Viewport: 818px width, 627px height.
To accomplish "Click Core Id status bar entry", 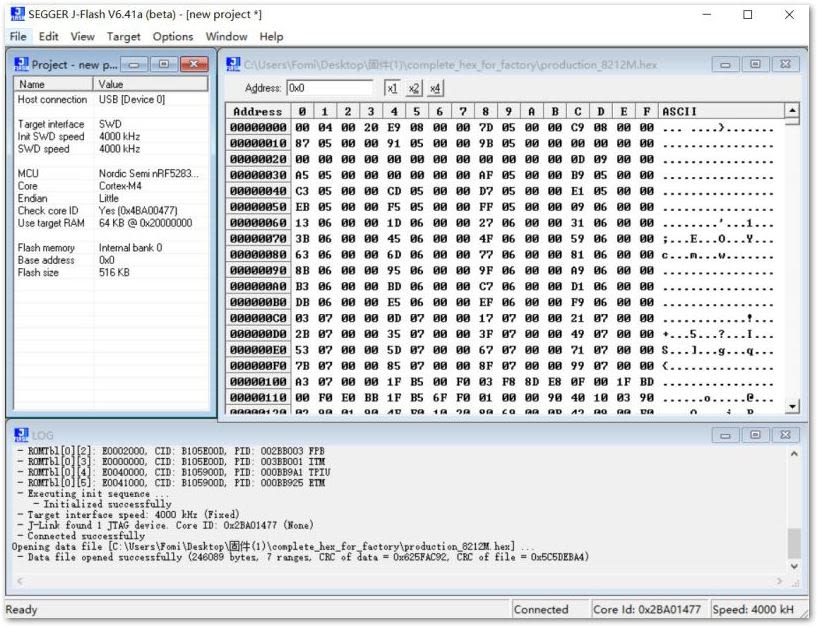I will 647,609.
